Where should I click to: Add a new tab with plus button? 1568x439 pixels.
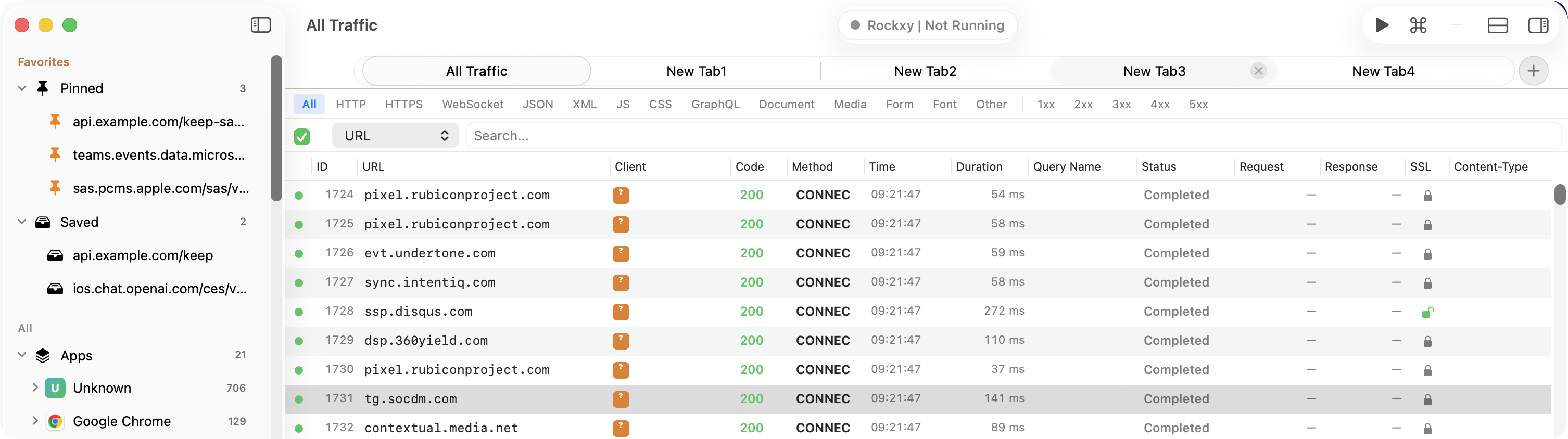tap(1533, 71)
